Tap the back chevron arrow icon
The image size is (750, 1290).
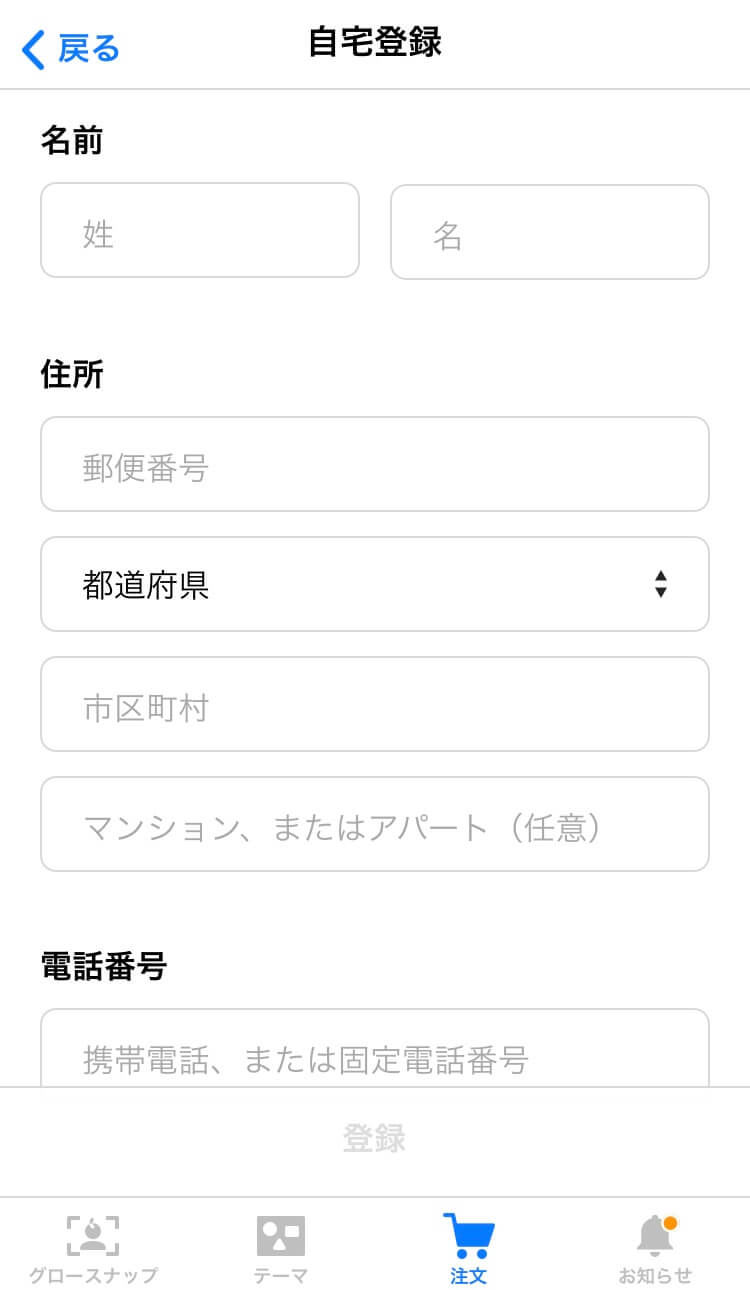(x=33, y=49)
